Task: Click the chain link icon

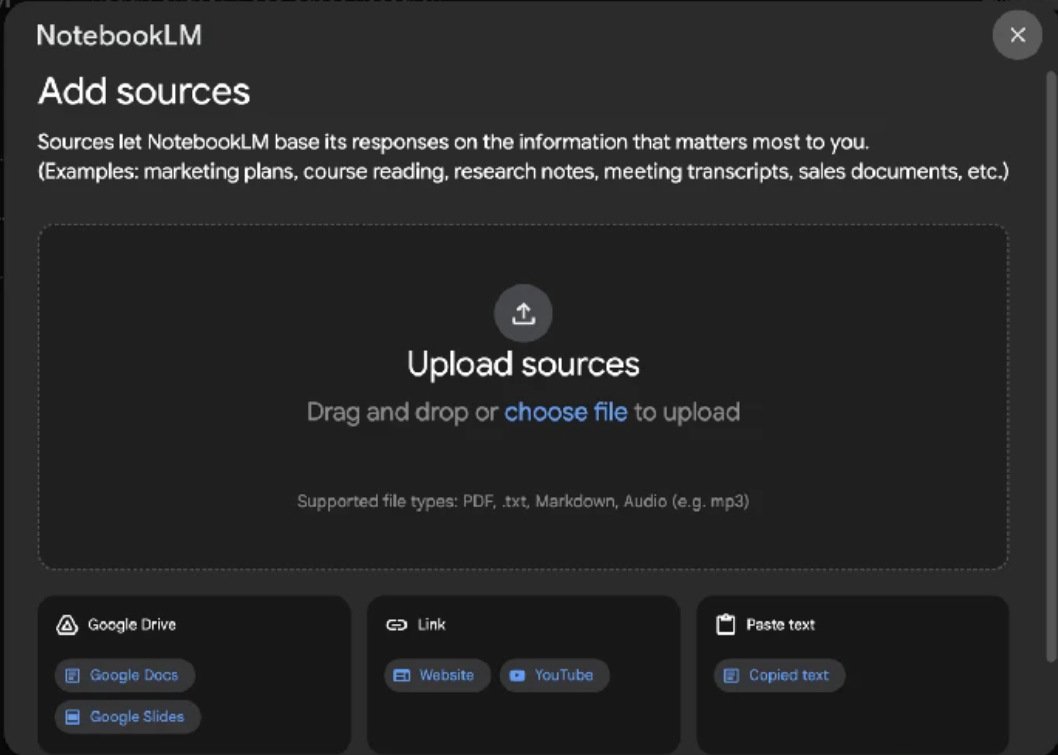Action: click(397, 625)
